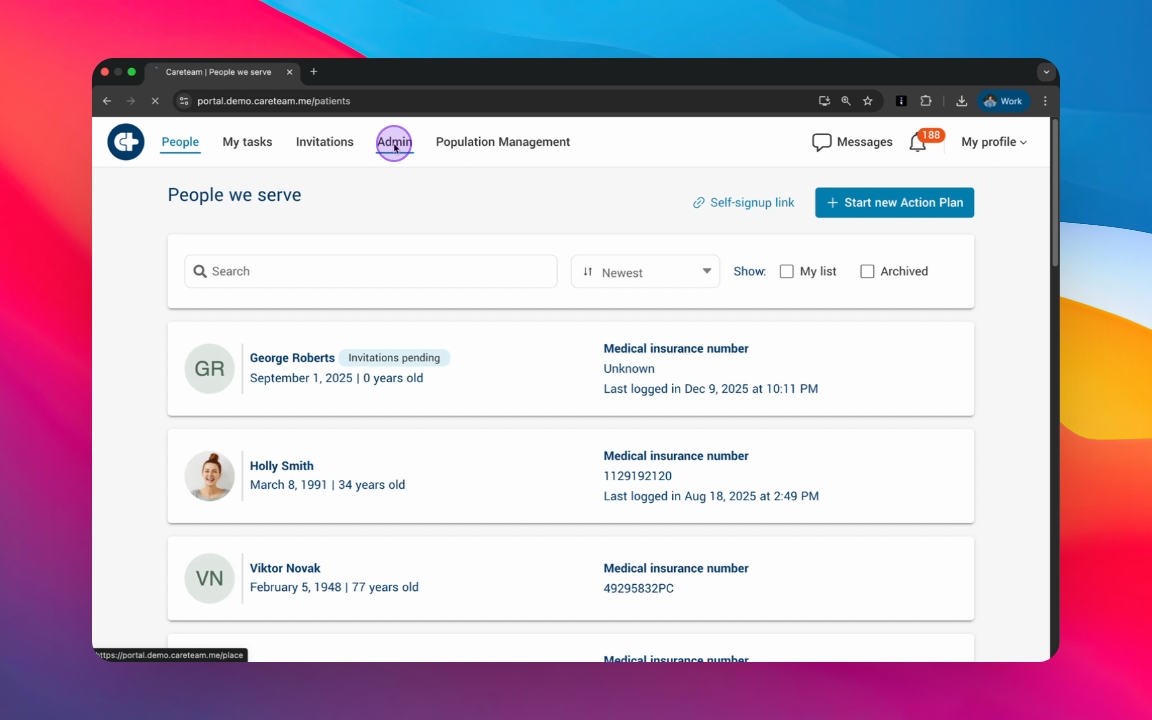Click the Work profile avatar button
Screen dimensions: 1152x720
[1003, 101]
